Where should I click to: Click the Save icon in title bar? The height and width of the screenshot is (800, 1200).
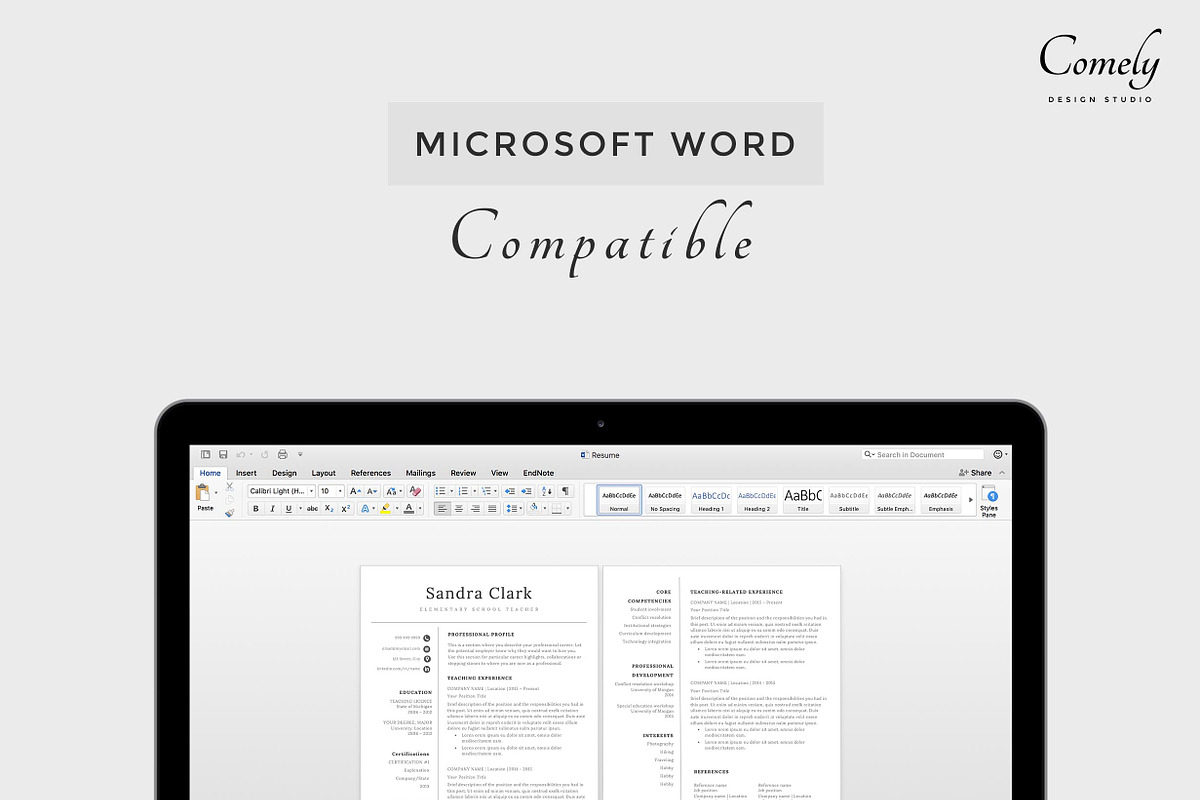[223, 454]
